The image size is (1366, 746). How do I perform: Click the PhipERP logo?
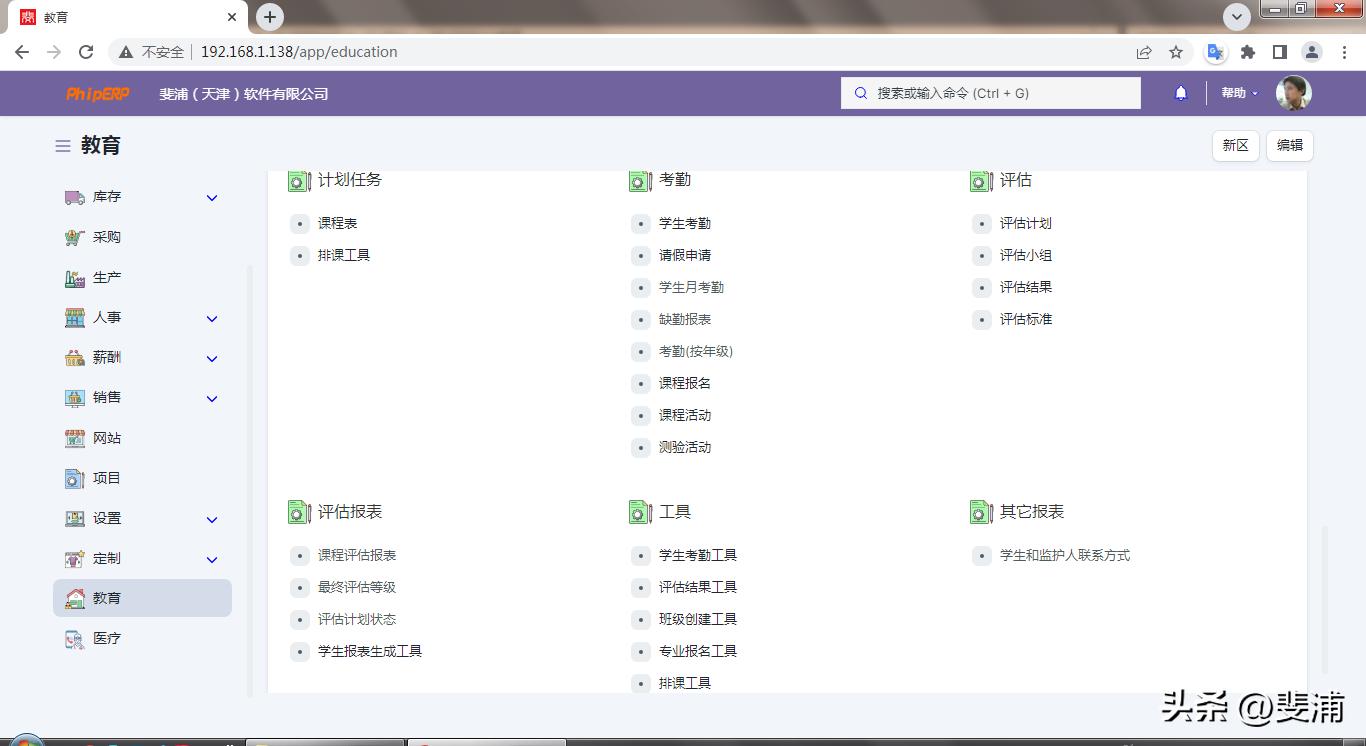(x=98, y=94)
